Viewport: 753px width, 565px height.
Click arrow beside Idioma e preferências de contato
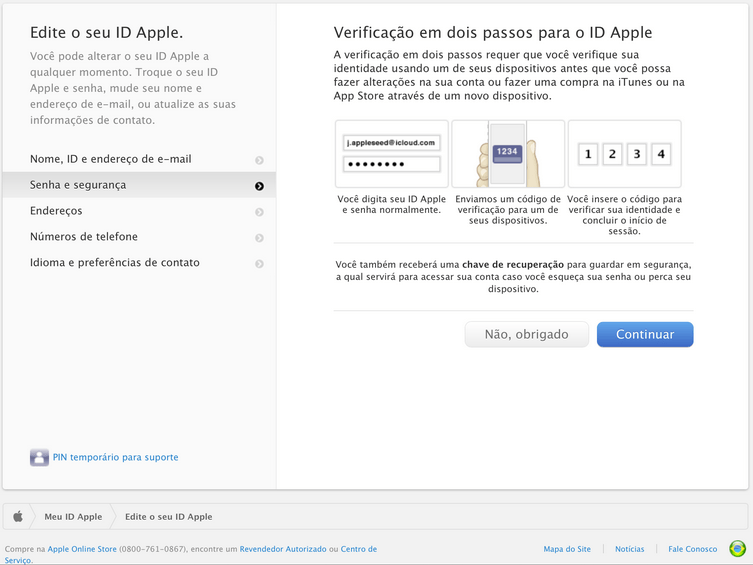[x=259, y=264]
